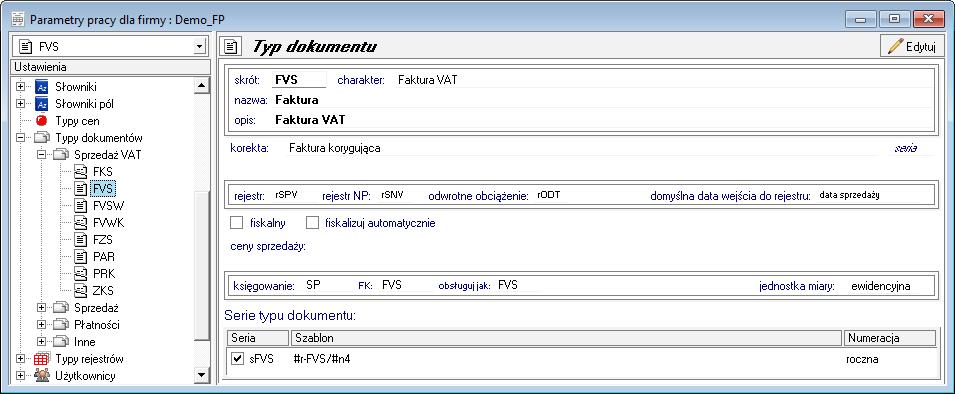Select the ZKS tree item
Screen dimensions: 955x394
(103, 291)
